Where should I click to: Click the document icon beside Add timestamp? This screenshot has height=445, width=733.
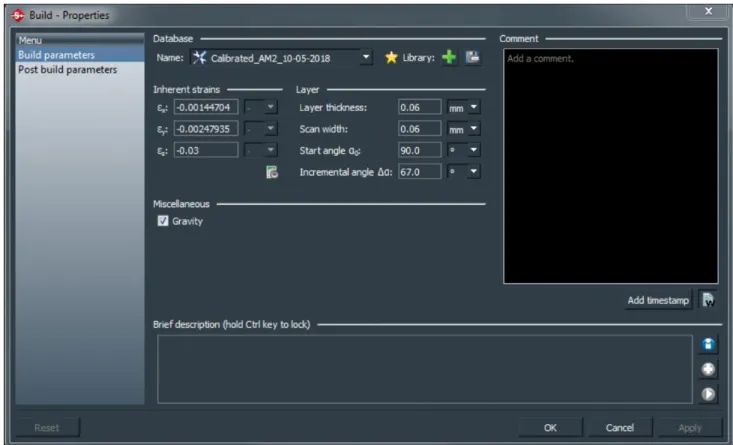(x=709, y=300)
